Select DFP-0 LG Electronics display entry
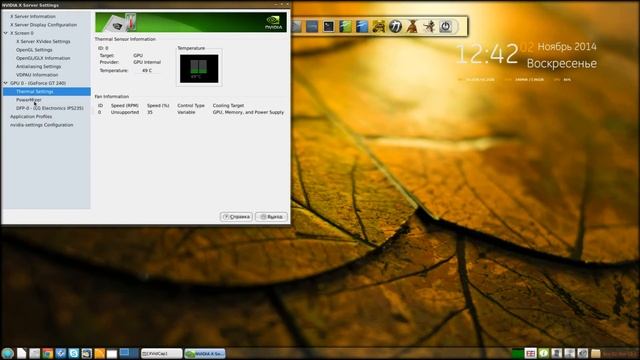 [50, 108]
